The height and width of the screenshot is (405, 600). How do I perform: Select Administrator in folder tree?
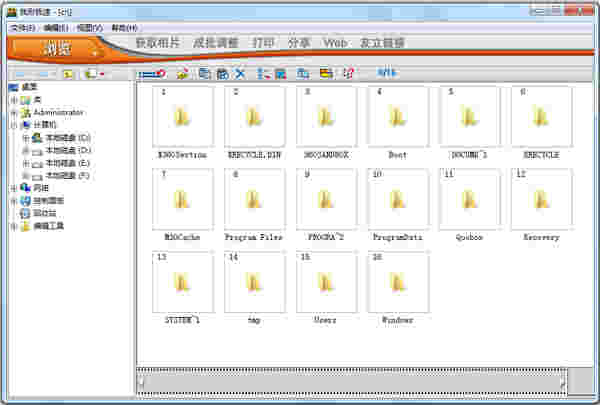coord(58,112)
